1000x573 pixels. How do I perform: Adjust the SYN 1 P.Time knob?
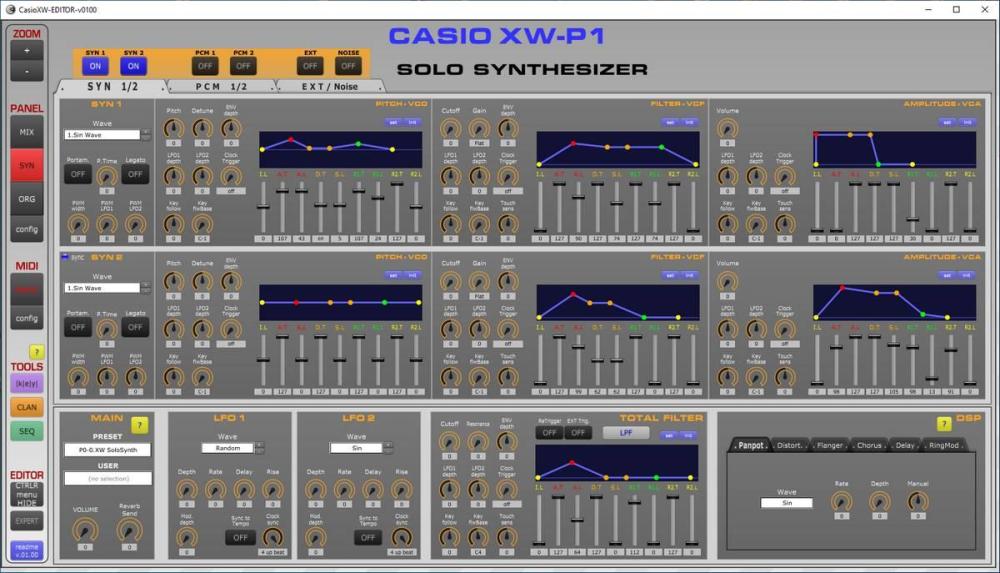click(x=107, y=177)
